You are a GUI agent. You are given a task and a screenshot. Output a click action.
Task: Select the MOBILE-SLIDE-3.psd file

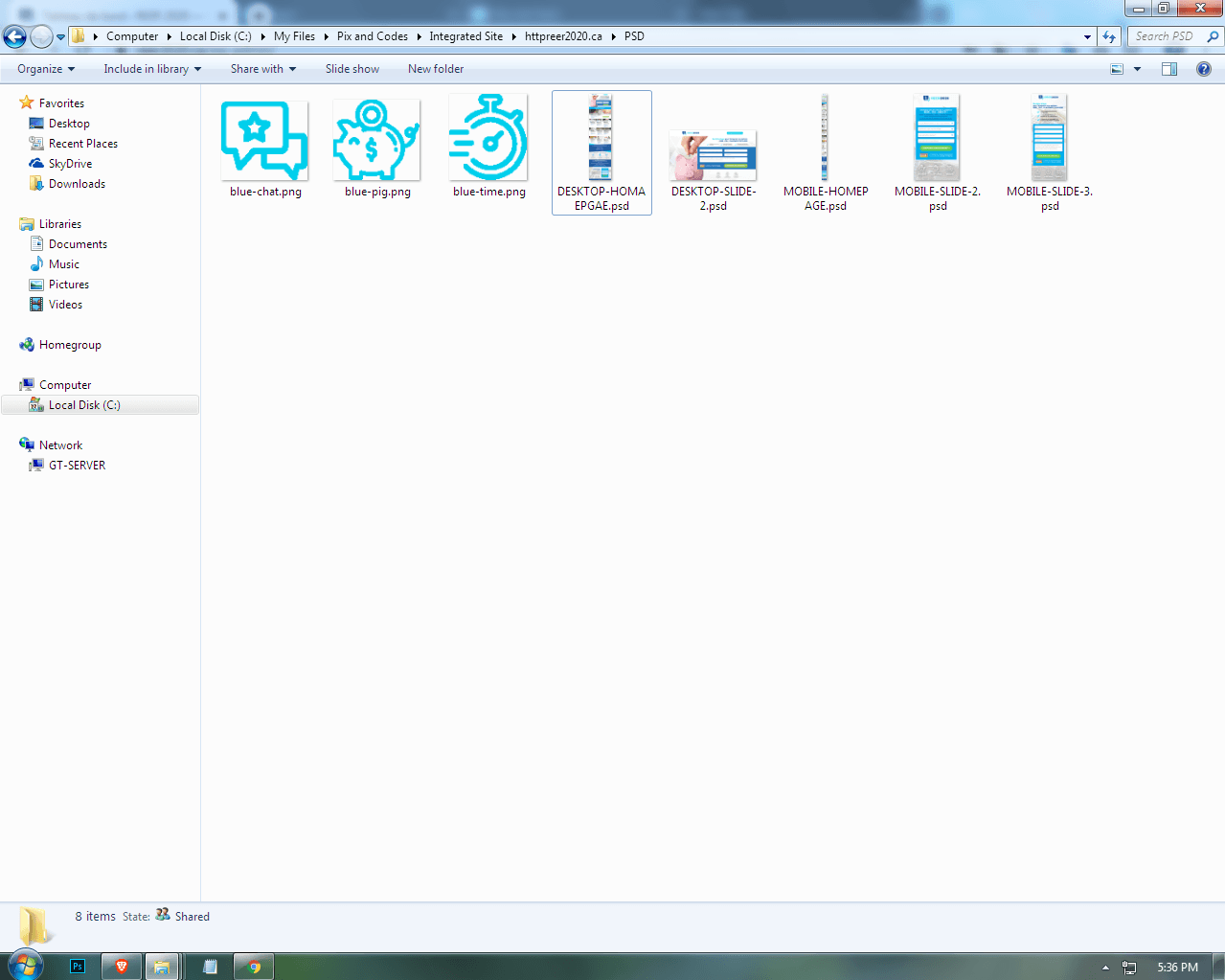click(1050, 153)
